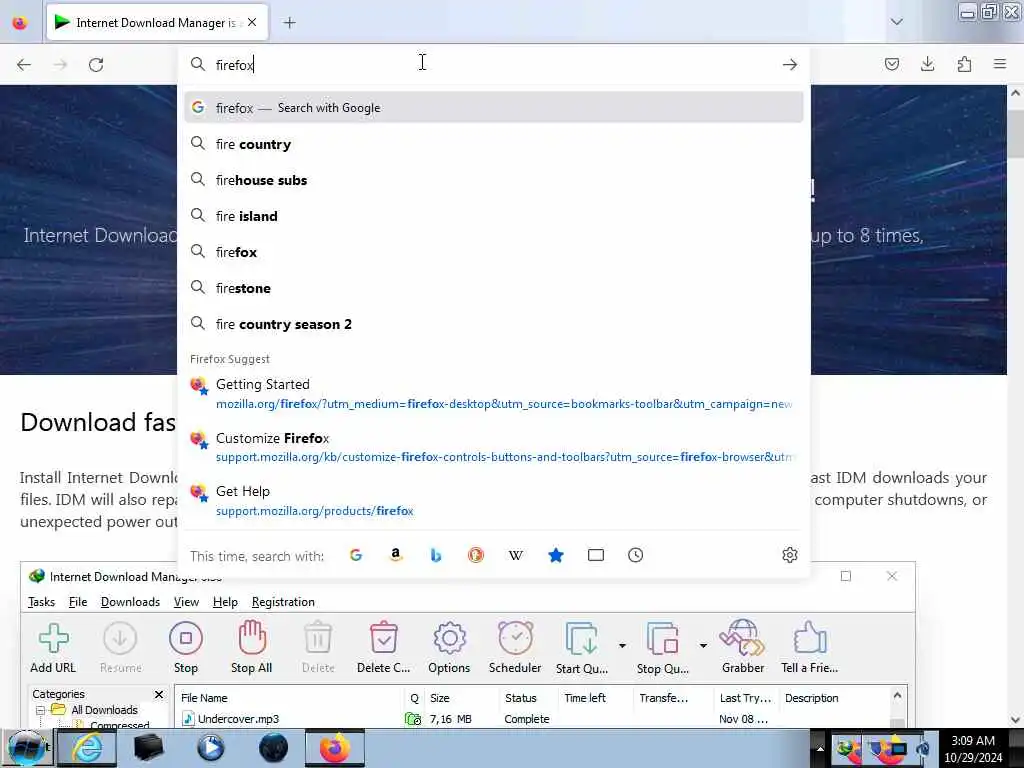Expand the List all tabs chevron

[897, 22]
